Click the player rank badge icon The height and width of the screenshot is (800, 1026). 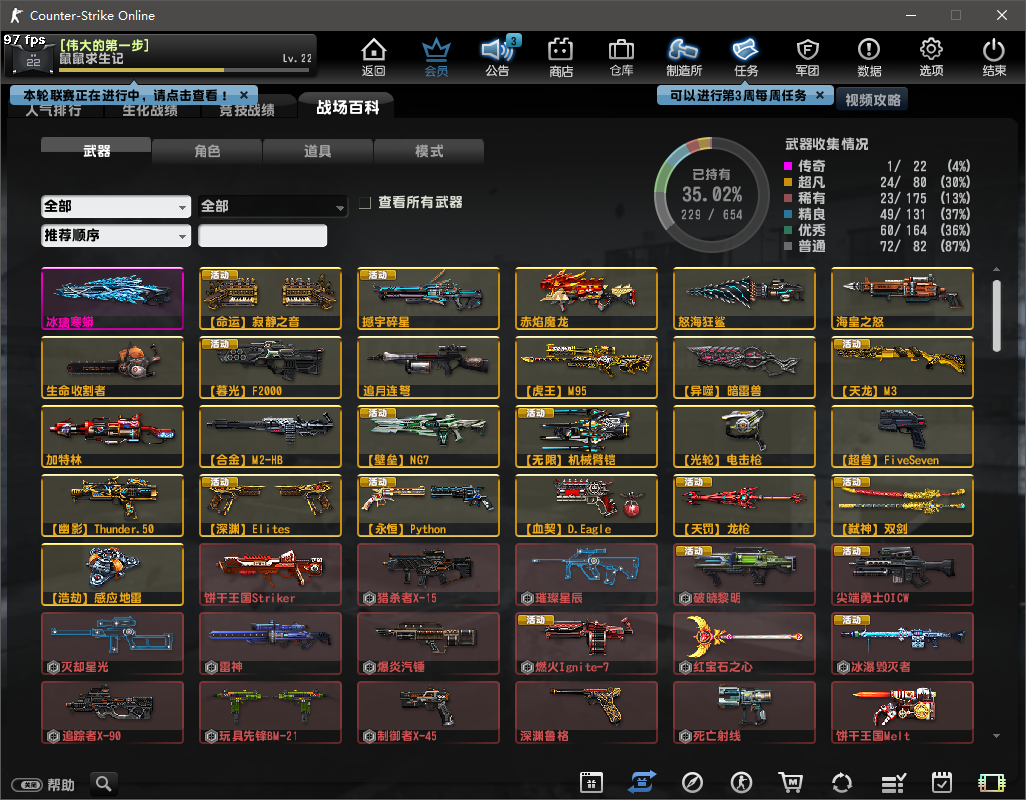33,60
